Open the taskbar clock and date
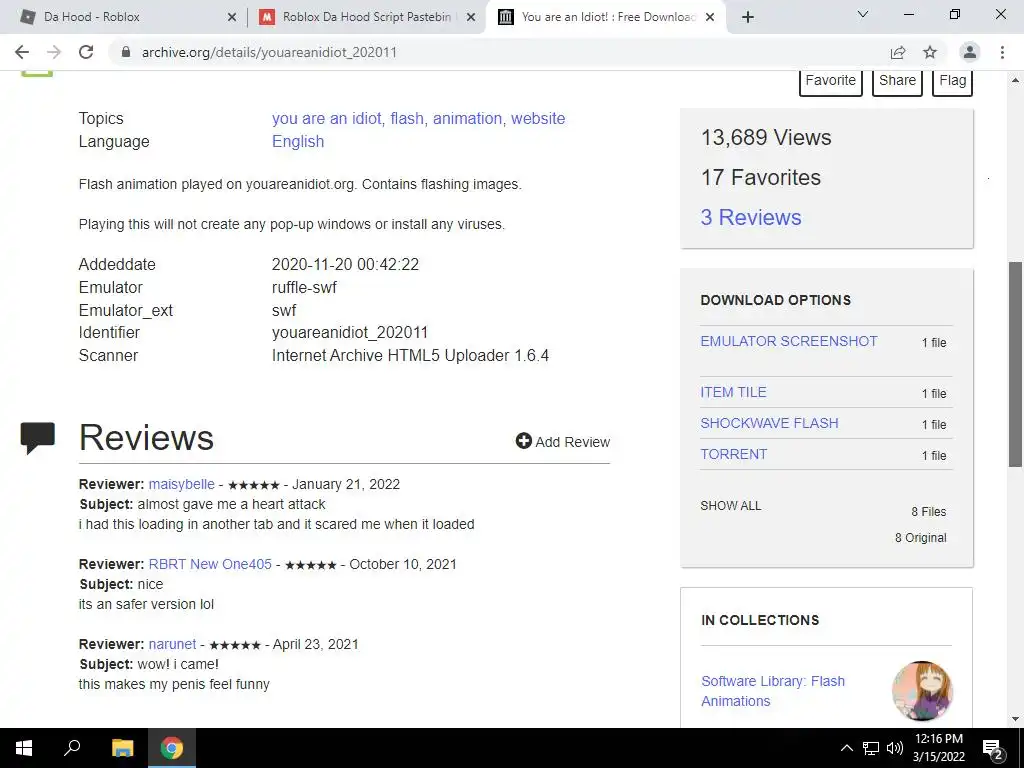 pyautogui.click(x=938, y=748)
